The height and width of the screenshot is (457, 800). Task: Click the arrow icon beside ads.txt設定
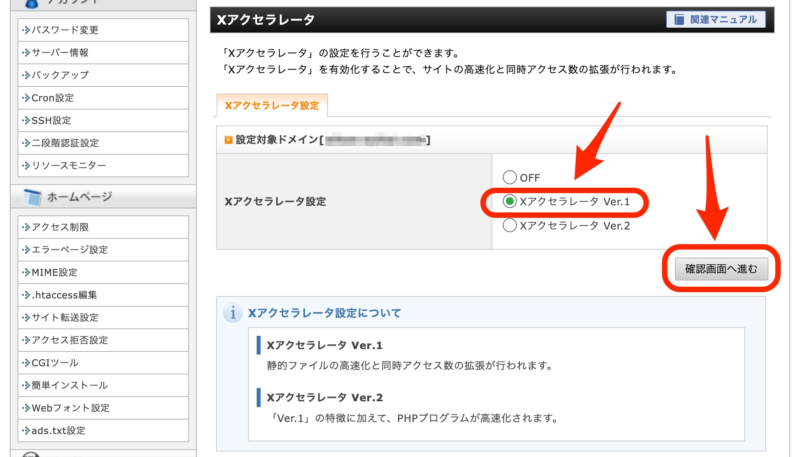(x=26, y=430)
